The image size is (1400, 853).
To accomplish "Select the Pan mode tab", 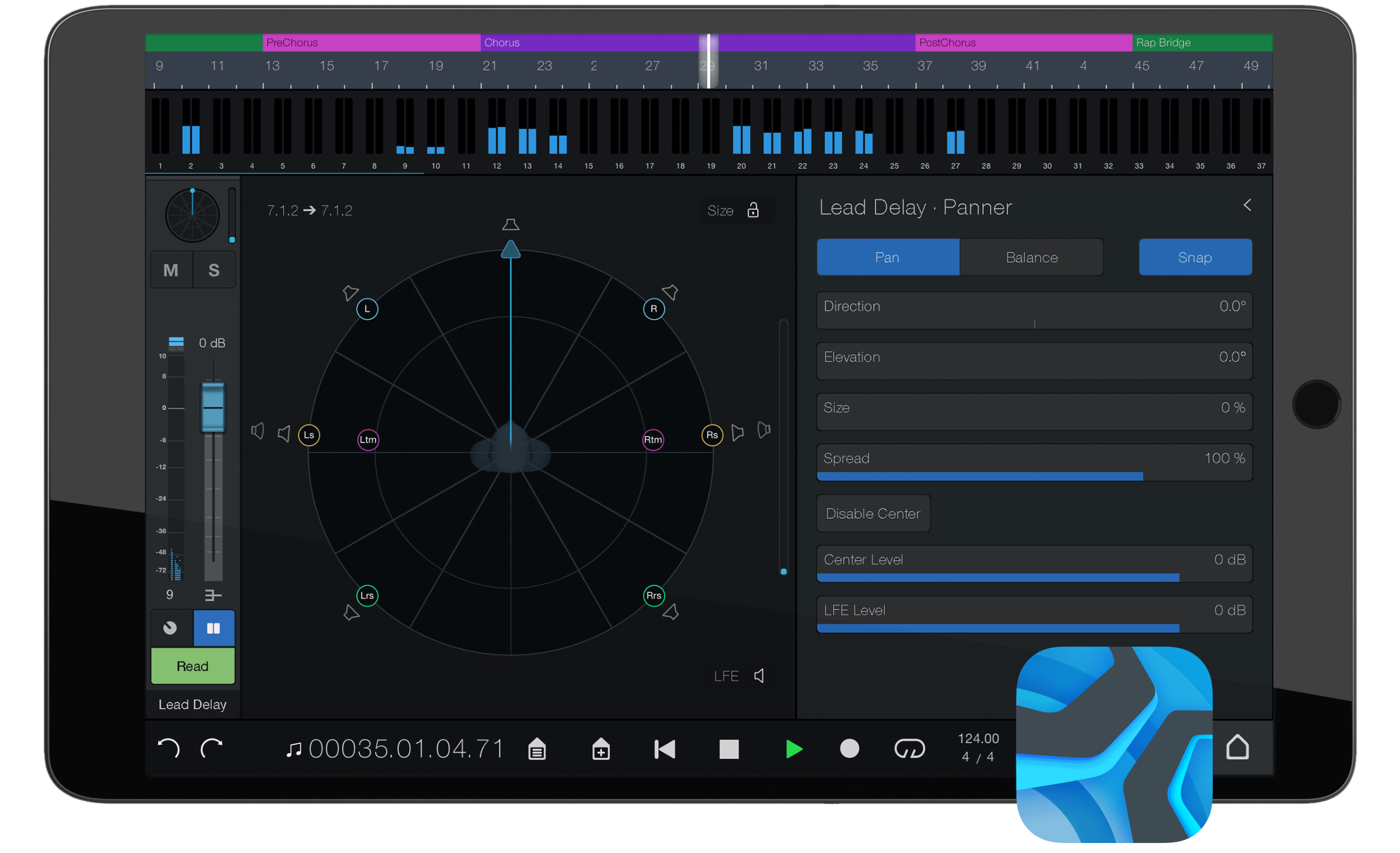I will (887, 257).
